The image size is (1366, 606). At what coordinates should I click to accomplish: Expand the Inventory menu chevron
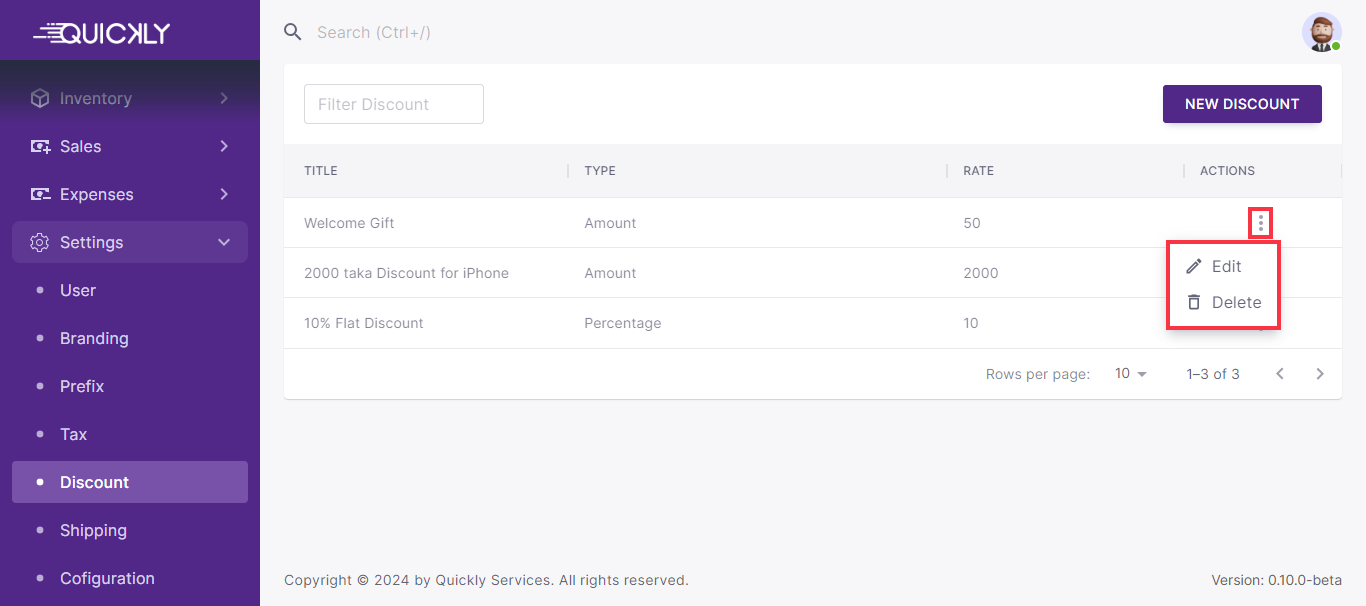[x=224, y=98]
